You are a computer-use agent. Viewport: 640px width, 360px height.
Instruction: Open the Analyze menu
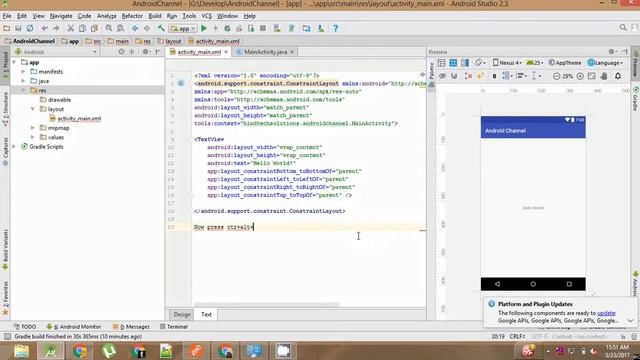(107, 16)
